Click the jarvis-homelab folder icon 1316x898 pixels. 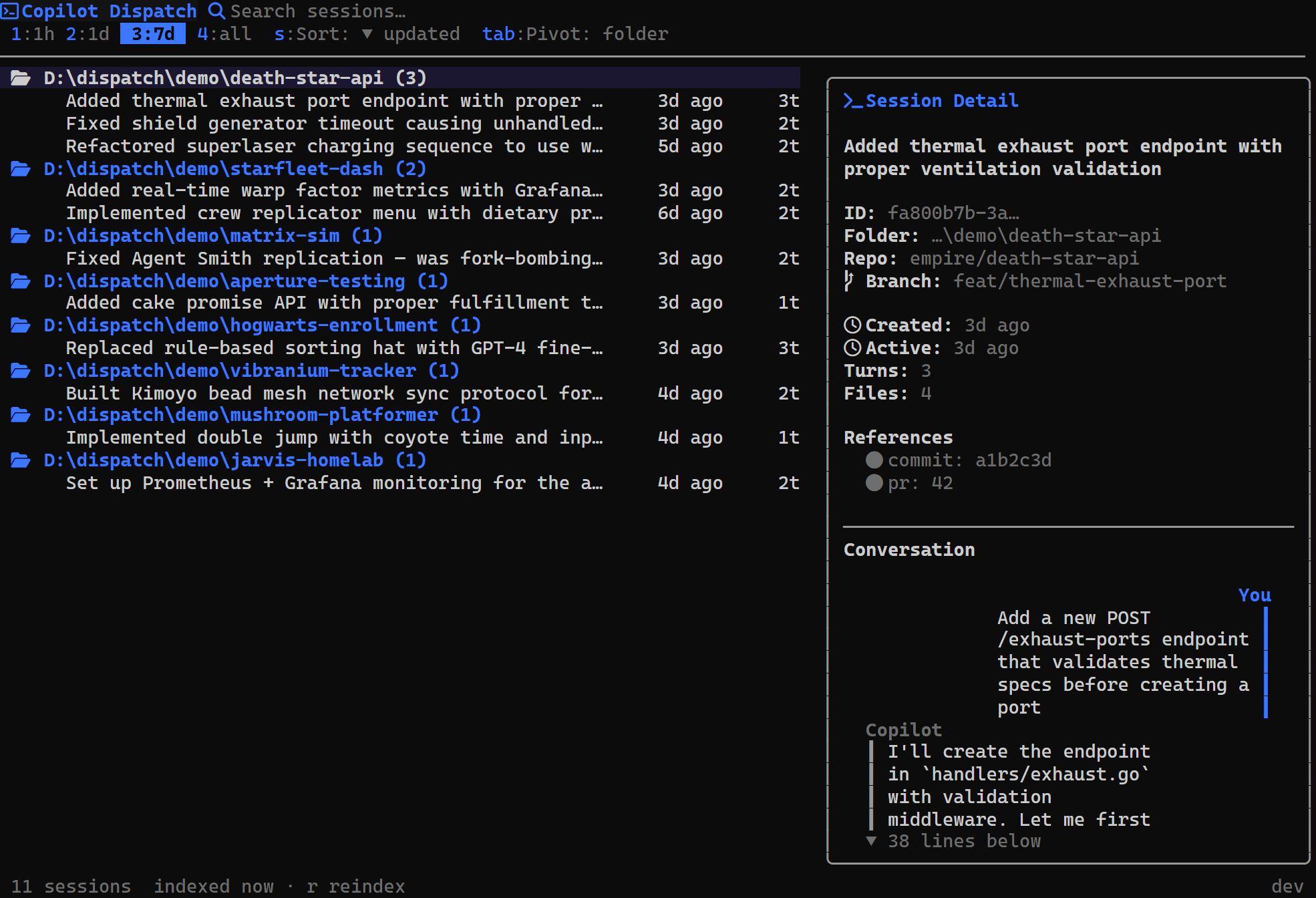pyautogui.click(x=20, y=460)
